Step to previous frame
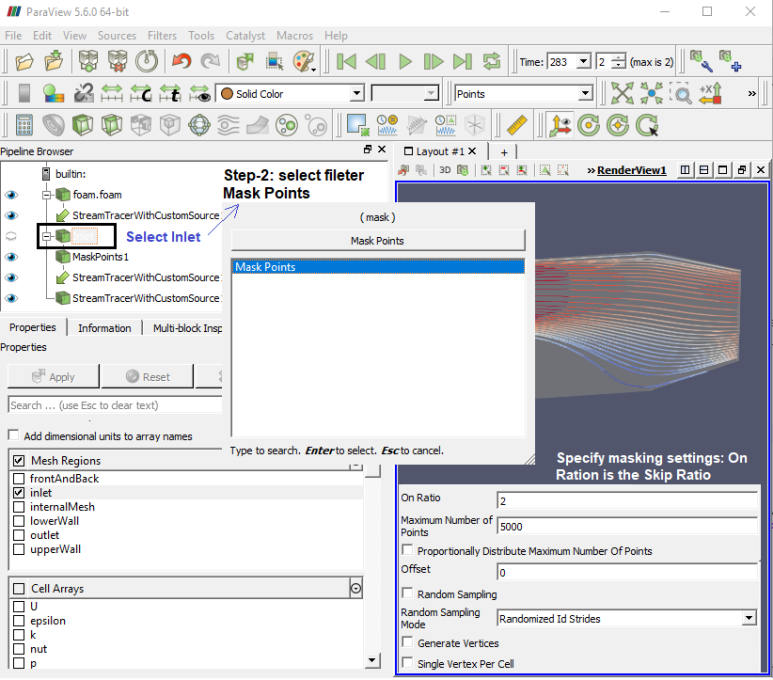The height and width of the screenshot is (680, 773). pyautogui.click(x=375, y=62)
